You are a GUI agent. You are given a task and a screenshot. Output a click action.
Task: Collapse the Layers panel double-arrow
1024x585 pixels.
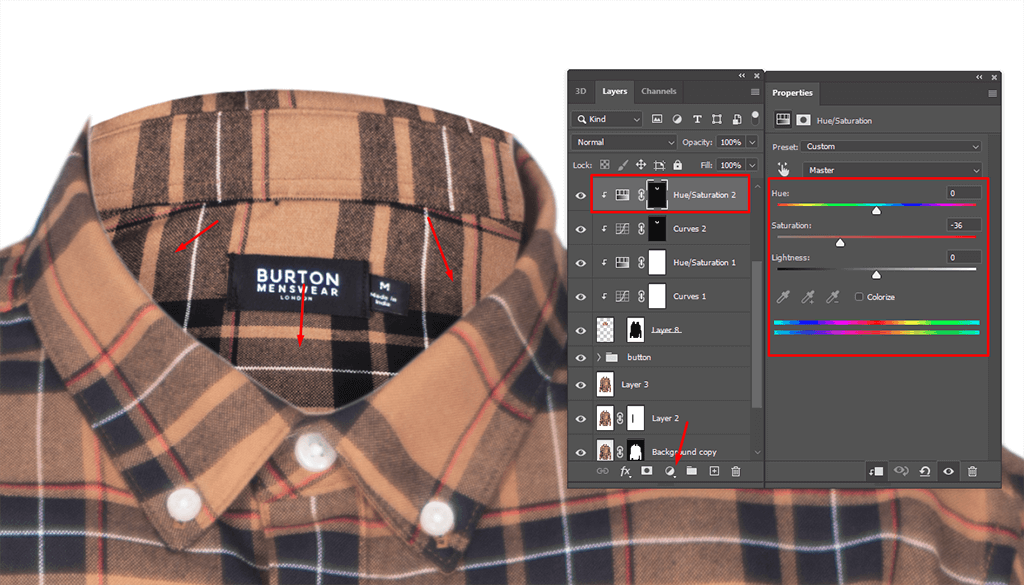pyautogui.click(x=742, y=76)
